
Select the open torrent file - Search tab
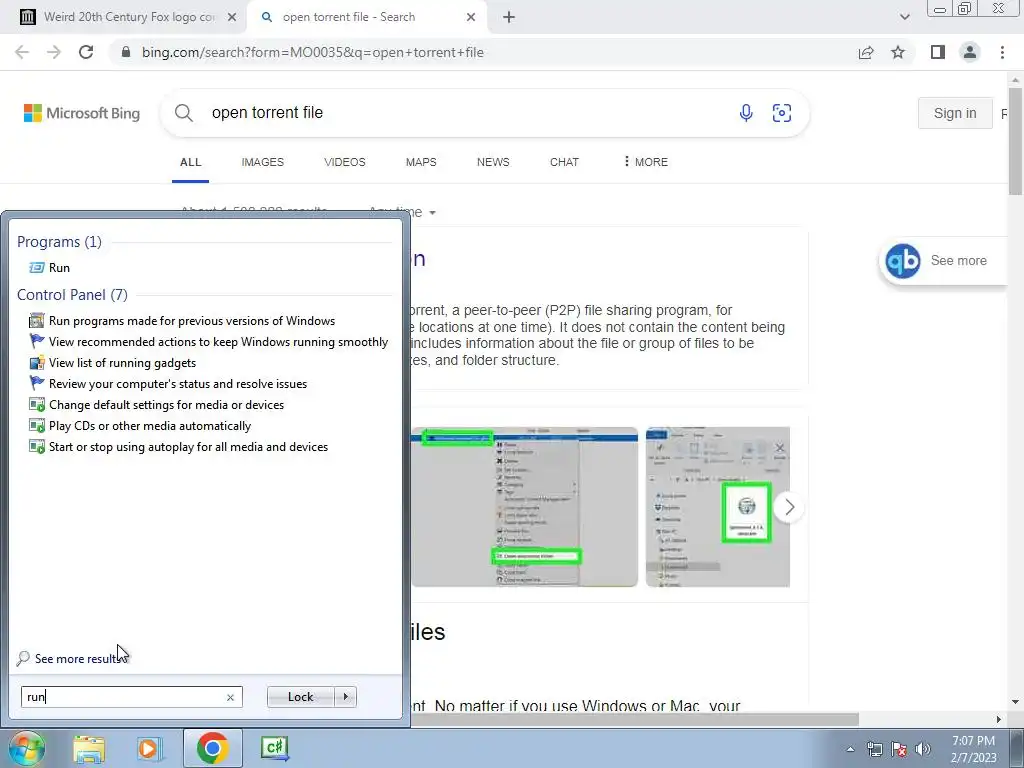pyautogui.click(x=349, y=17)
